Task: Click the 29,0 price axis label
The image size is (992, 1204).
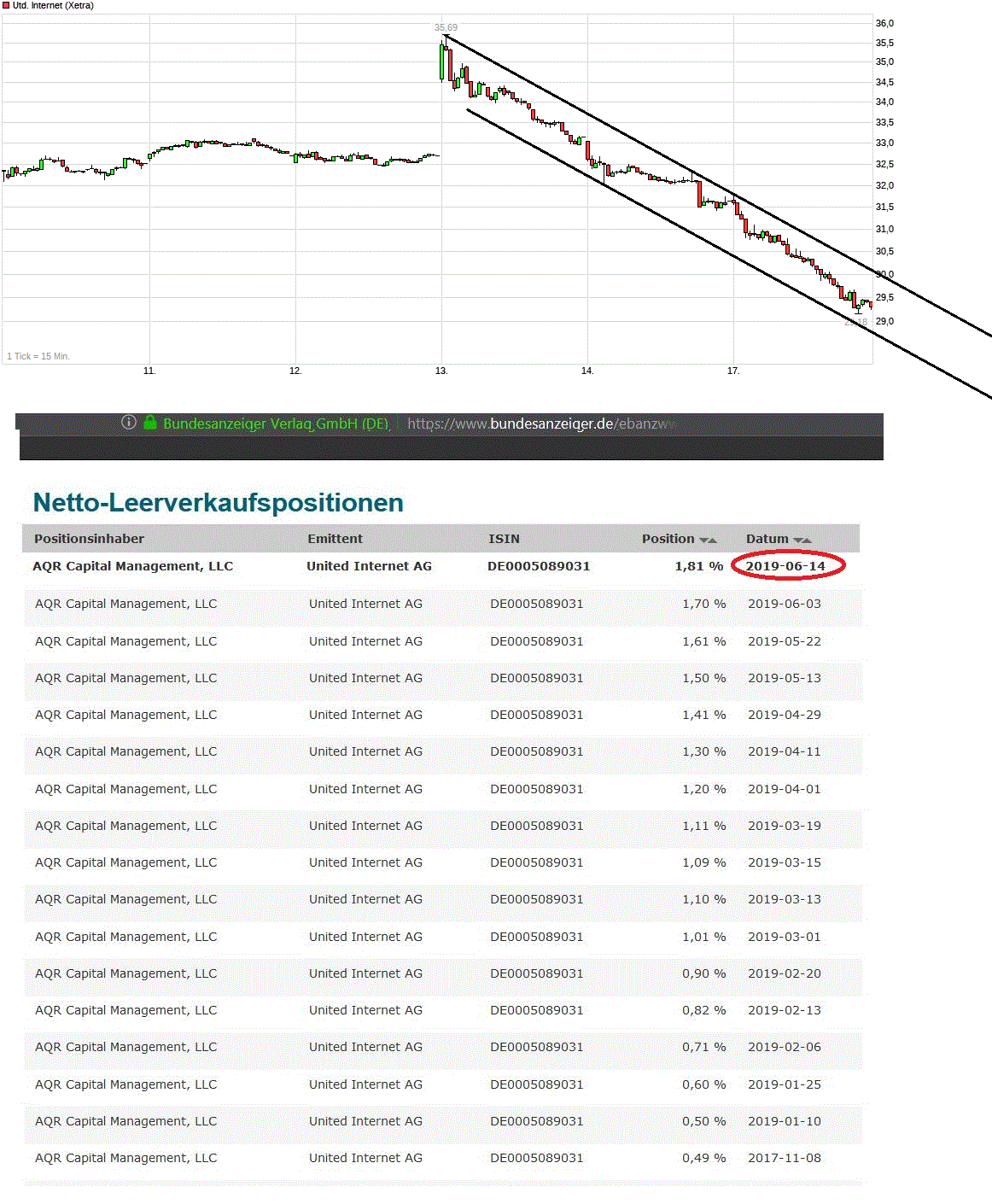Action: coord(884,321)
